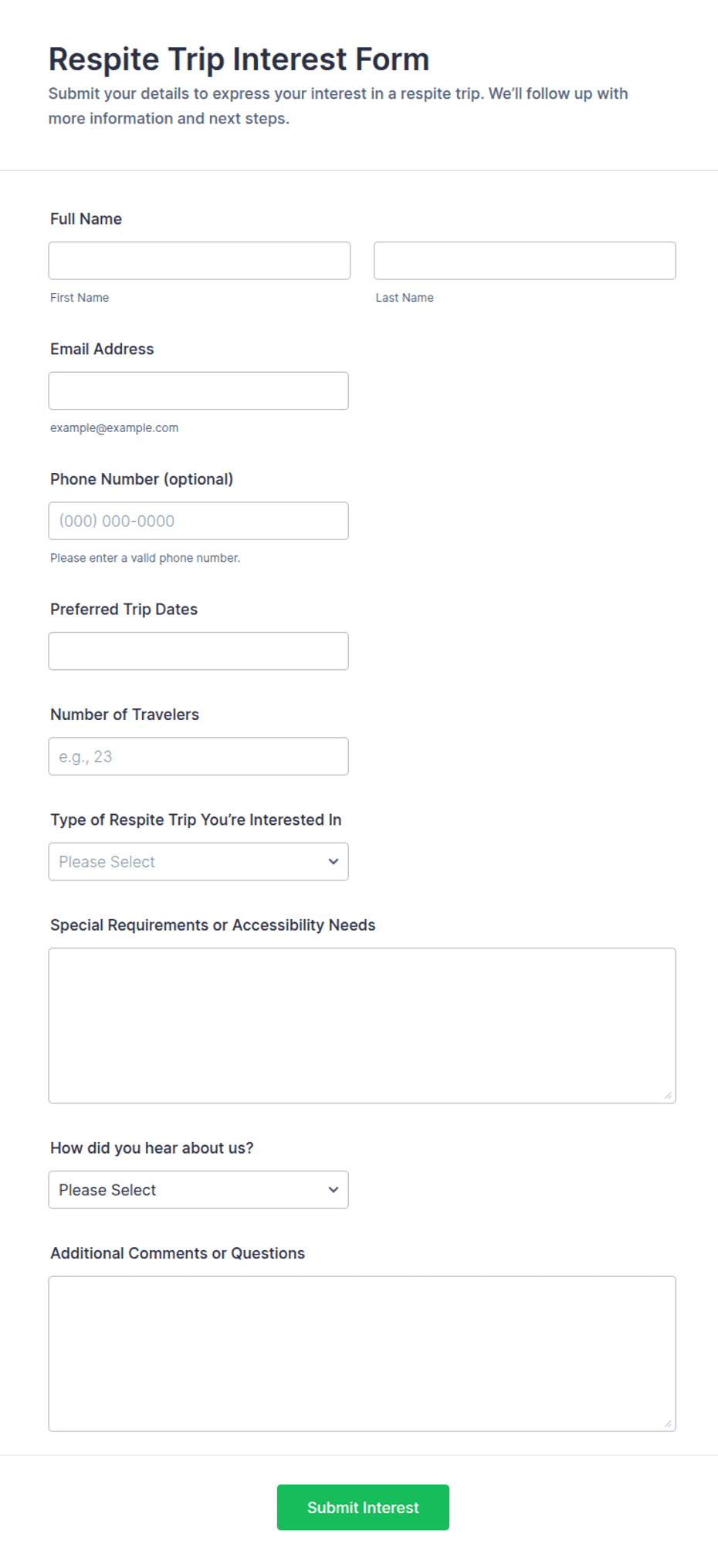Submit the form with Submit Interest button
This screenshot has width=718, height=1568.
(363, 1507)
